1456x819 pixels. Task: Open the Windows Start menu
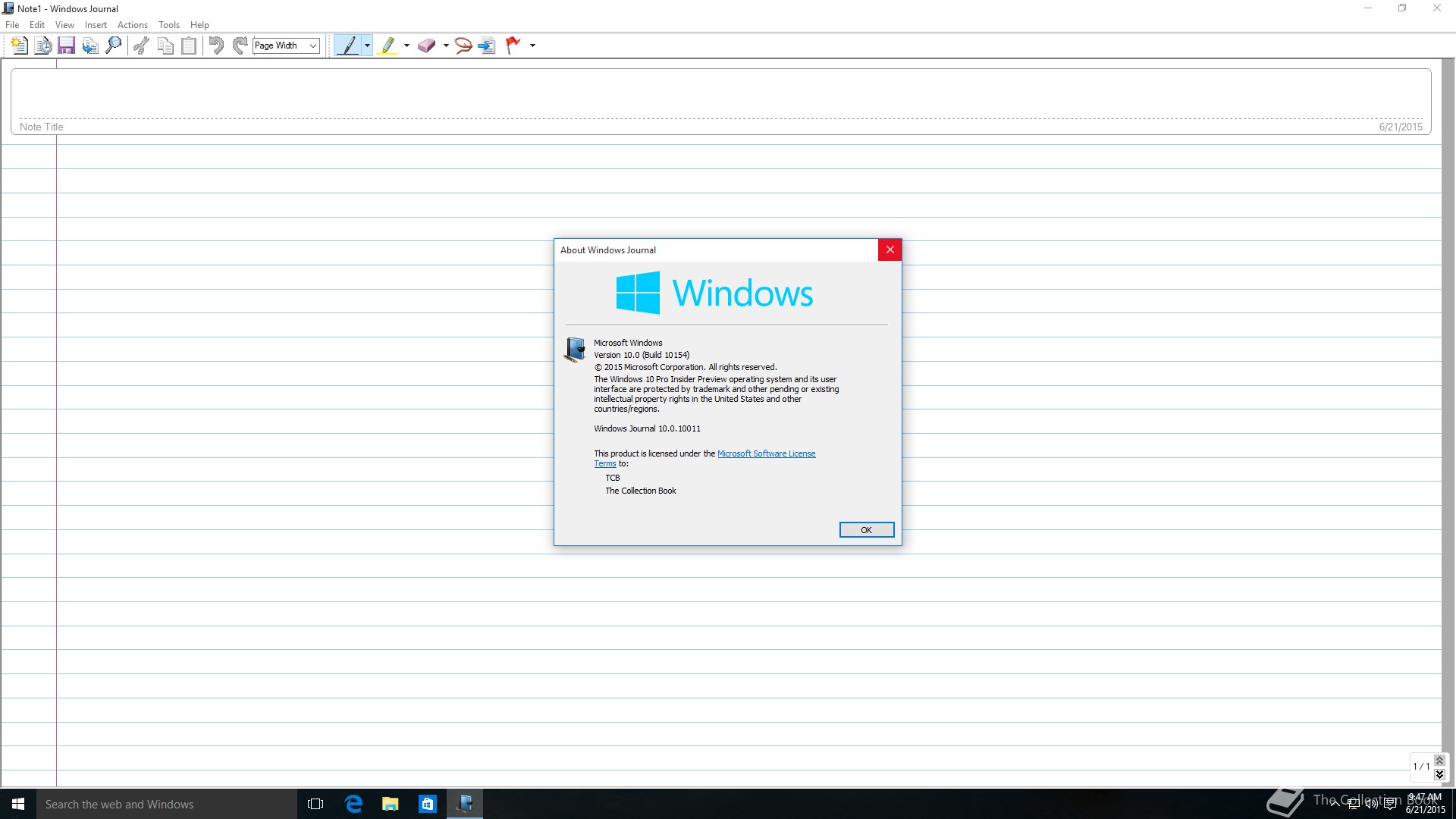tap(18, 804)
